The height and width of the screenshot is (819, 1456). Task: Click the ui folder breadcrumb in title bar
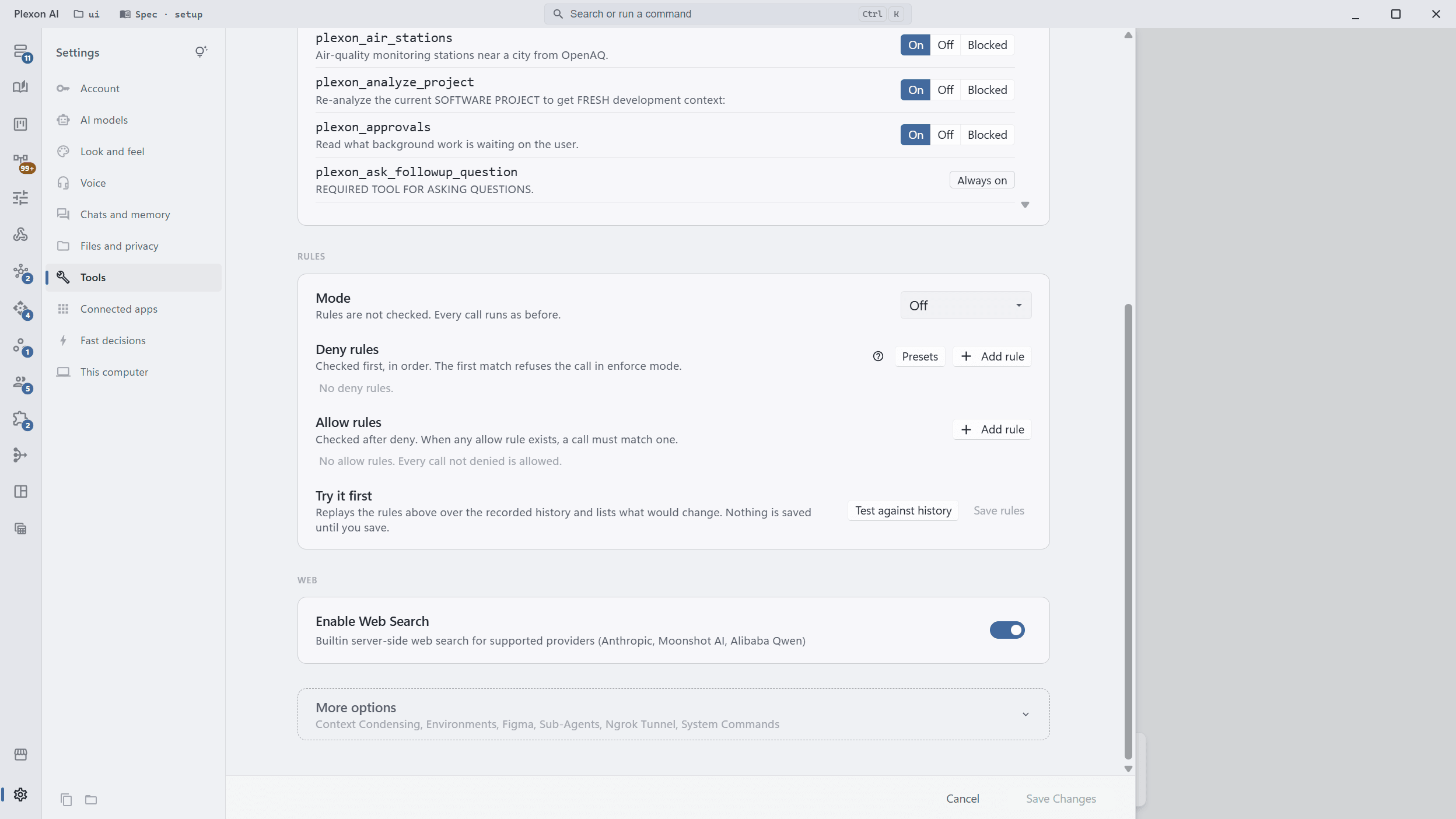click(86, 14)
